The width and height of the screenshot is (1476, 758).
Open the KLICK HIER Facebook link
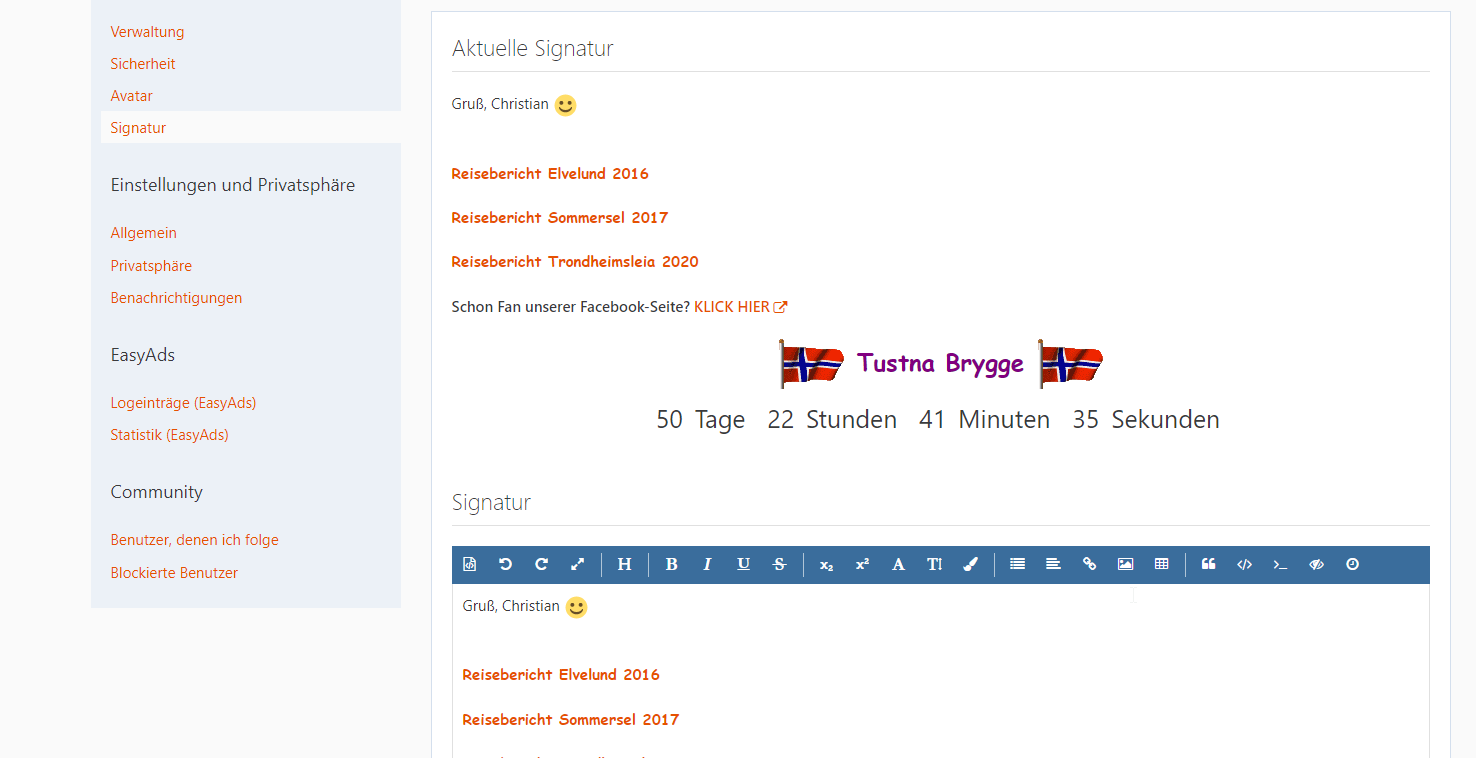point(740,307)
